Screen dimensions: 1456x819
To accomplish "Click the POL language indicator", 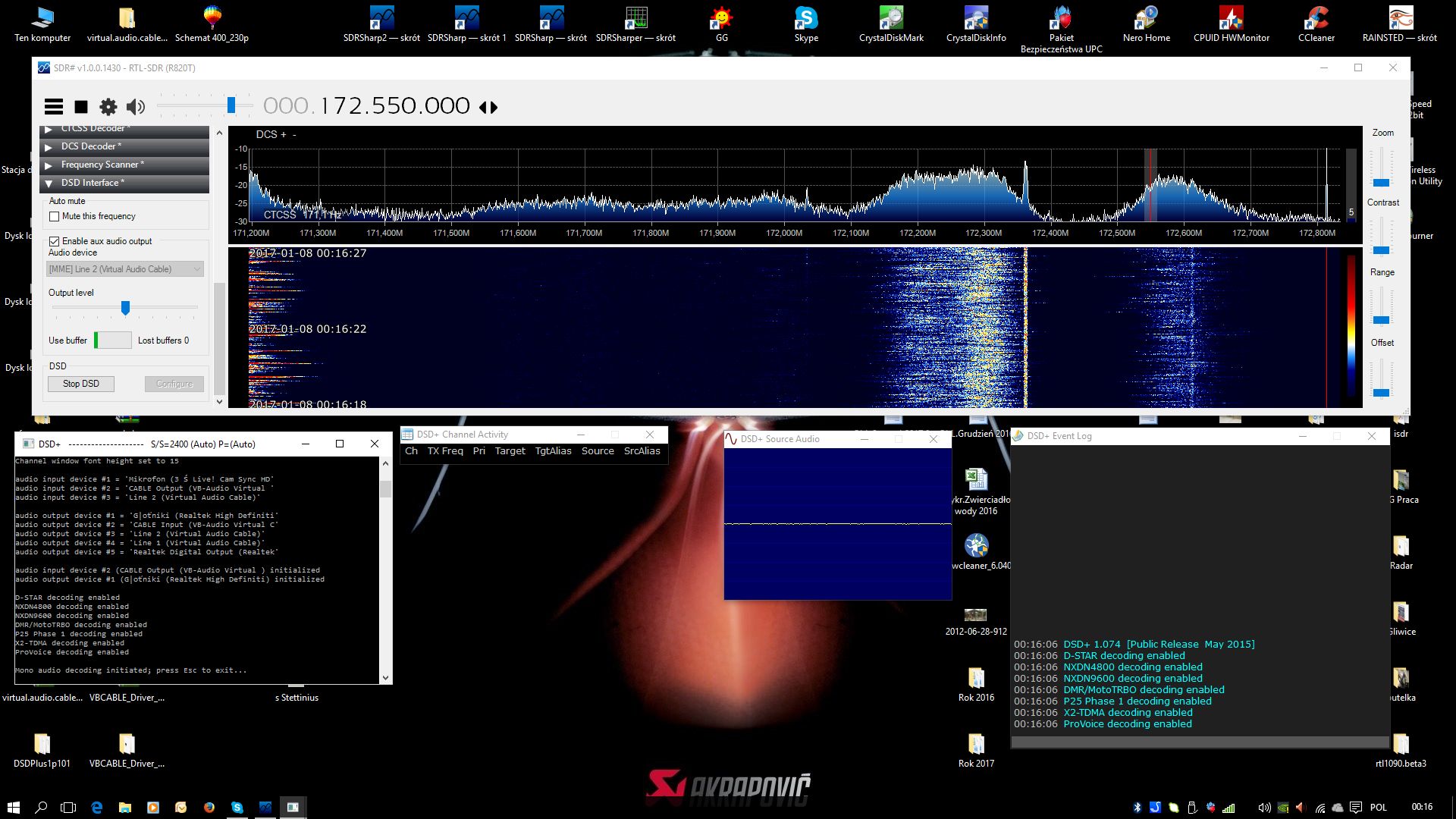I will point(1379,807).
